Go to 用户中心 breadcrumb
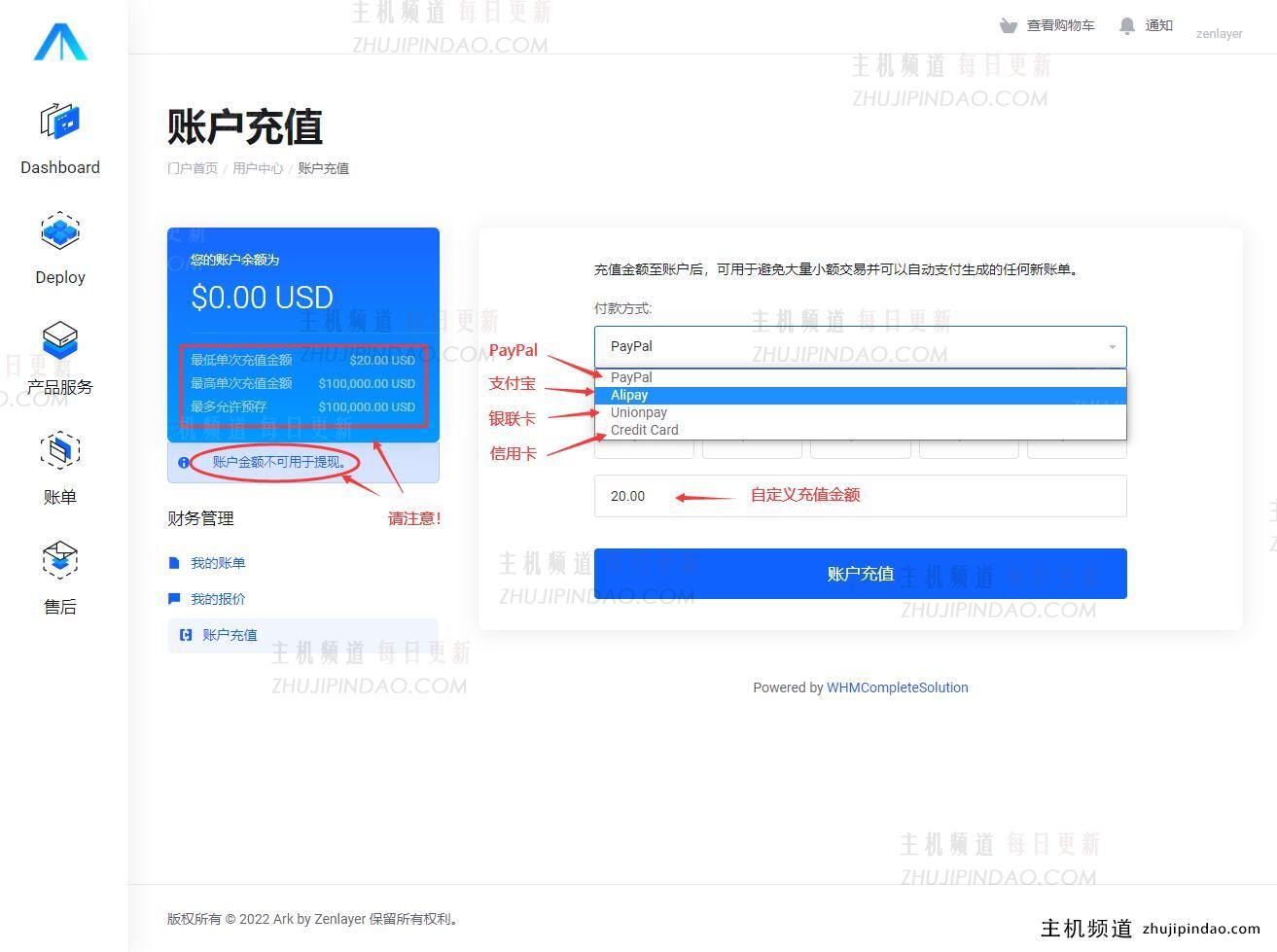The height and width of the screenshot is (952, 1277). click(x=258, y=168)
